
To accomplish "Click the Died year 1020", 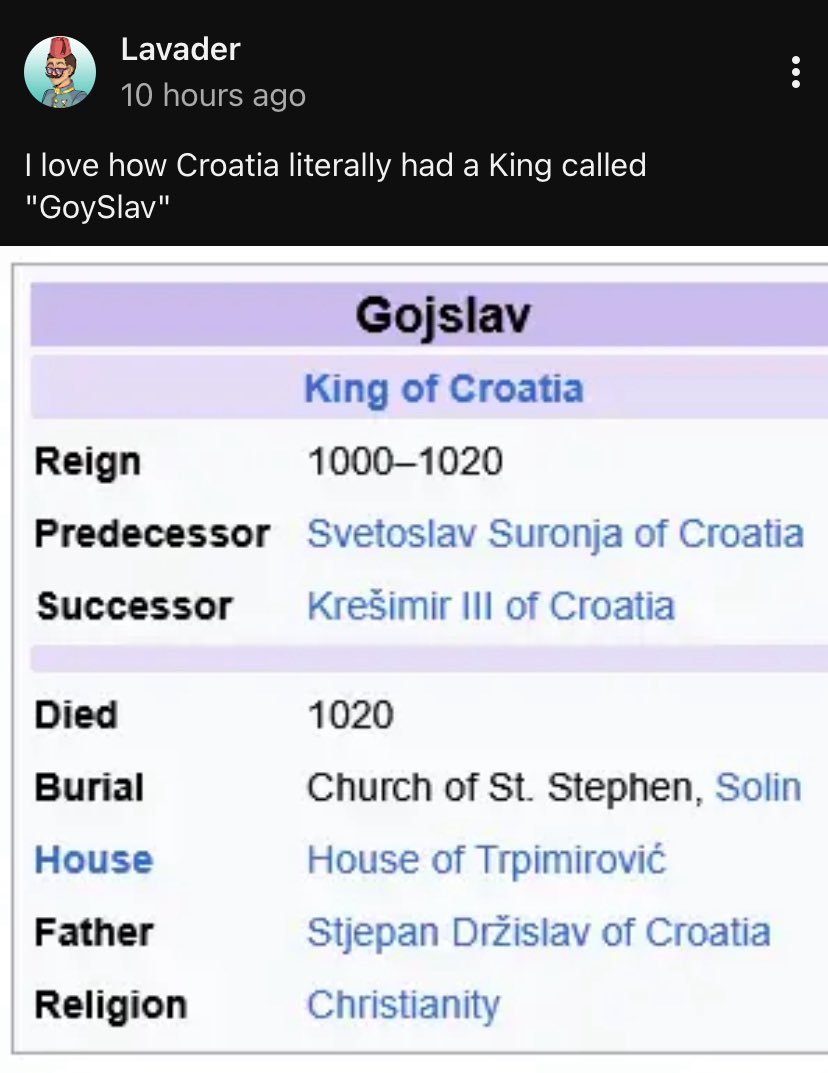I will click(x=350, y=715).
